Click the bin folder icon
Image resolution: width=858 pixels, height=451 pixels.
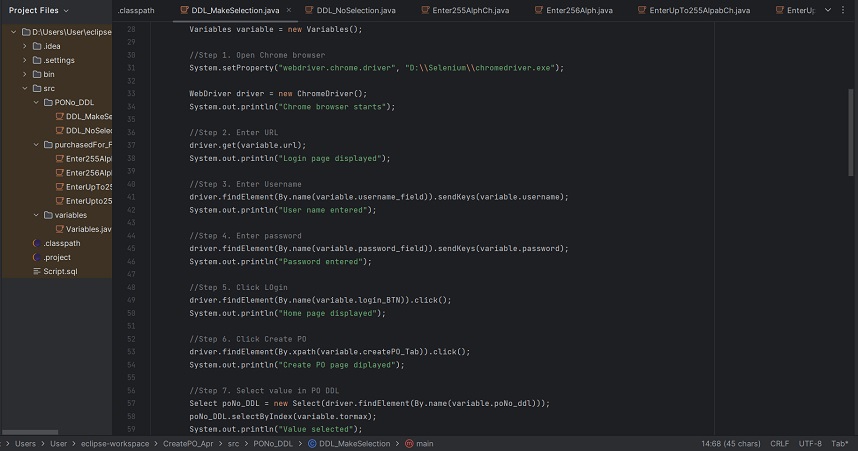[x=37, y=74]
